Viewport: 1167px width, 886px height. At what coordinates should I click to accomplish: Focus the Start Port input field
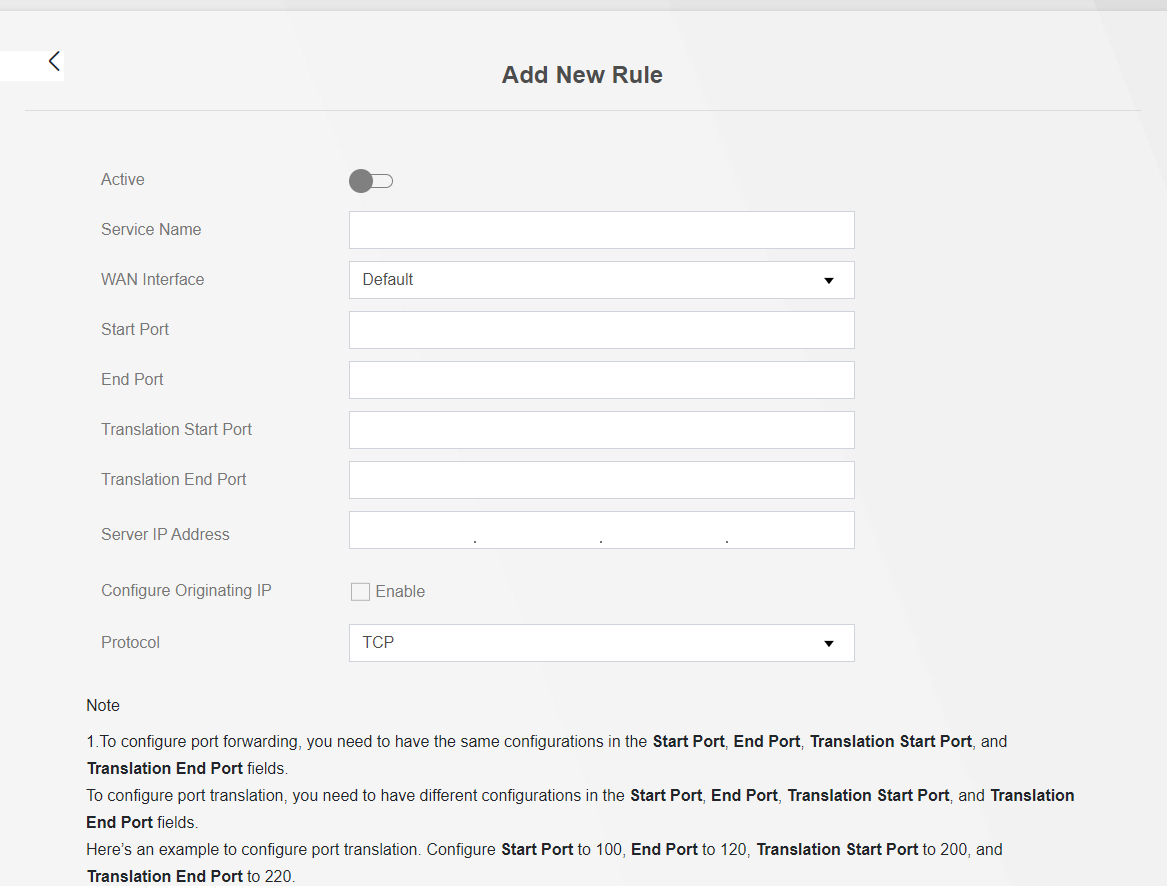pos(601,330)
